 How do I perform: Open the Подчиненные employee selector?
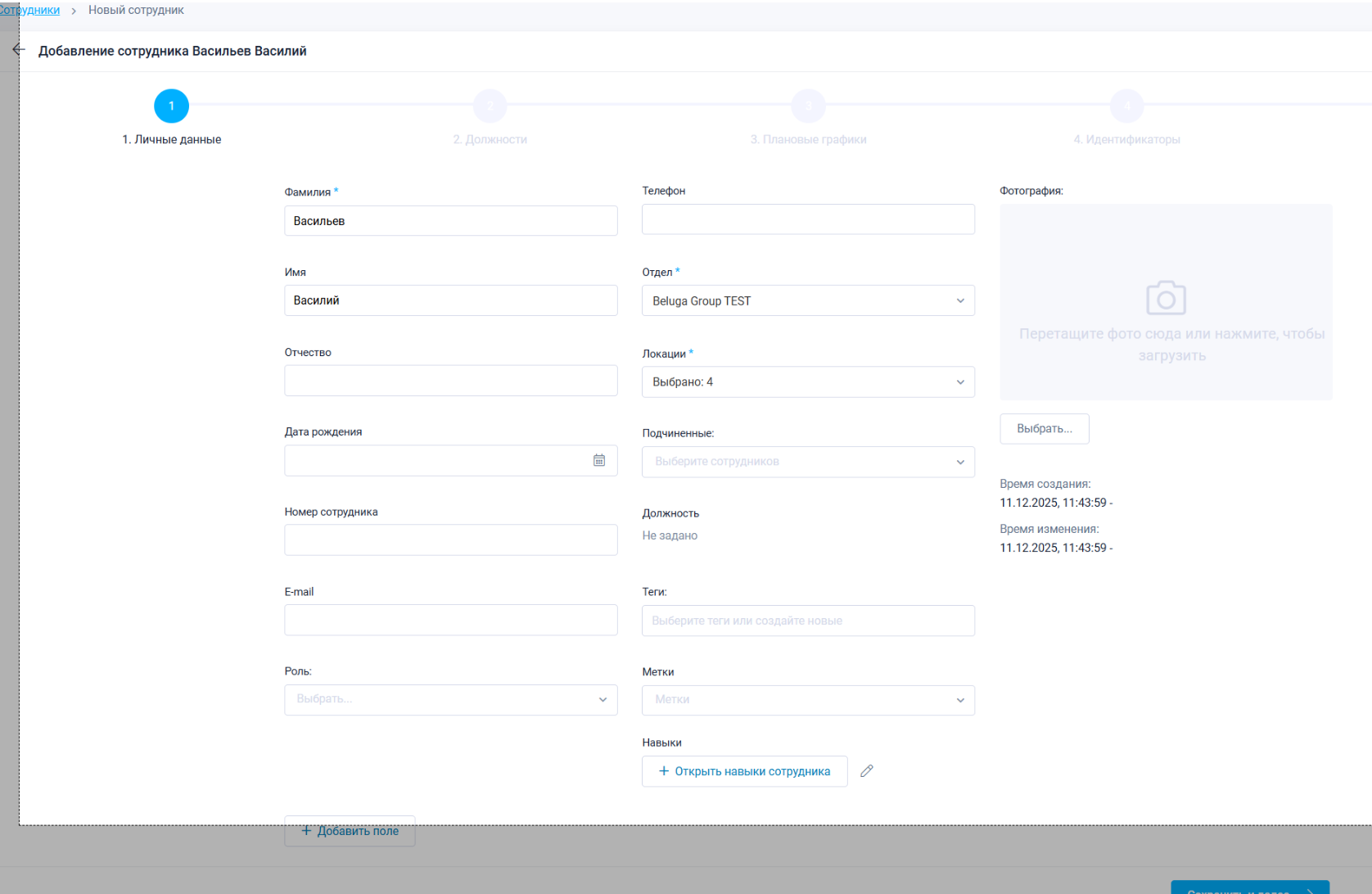click(x=808, y=462)
